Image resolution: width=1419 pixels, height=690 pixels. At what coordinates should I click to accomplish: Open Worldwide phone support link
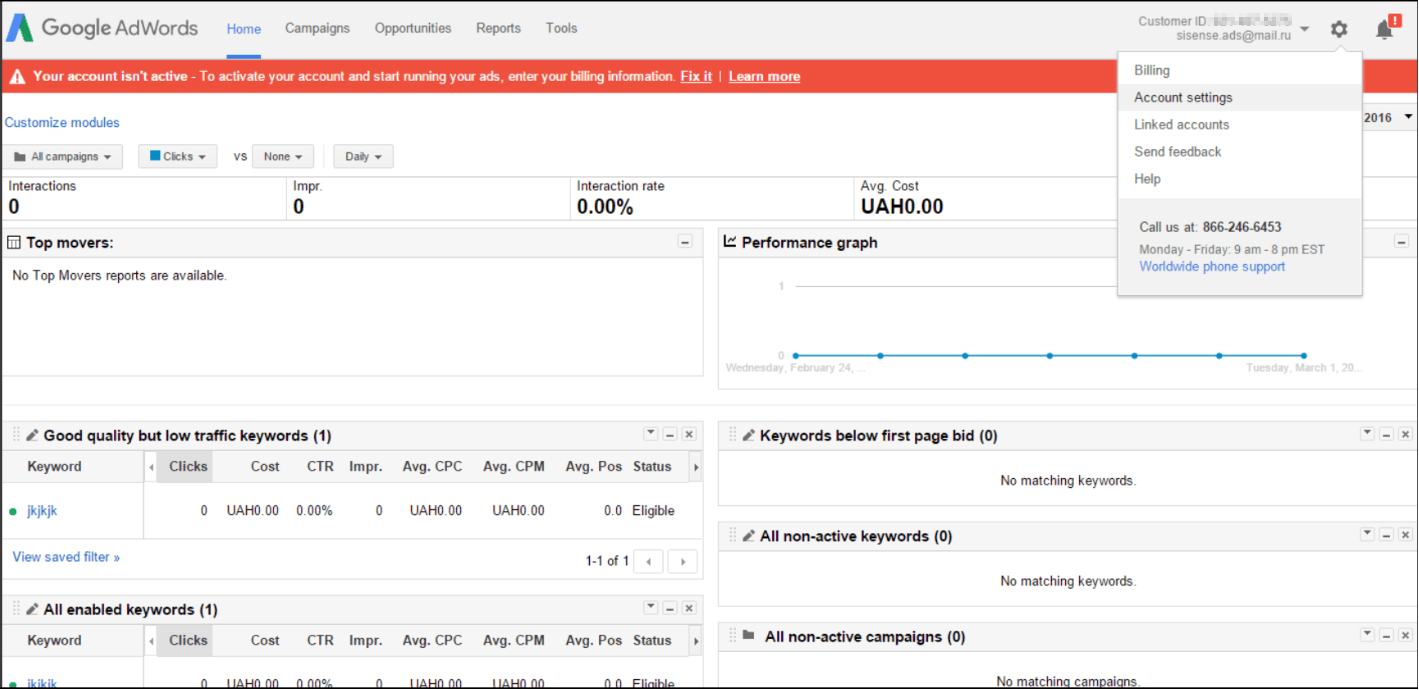click(1212, 267)
